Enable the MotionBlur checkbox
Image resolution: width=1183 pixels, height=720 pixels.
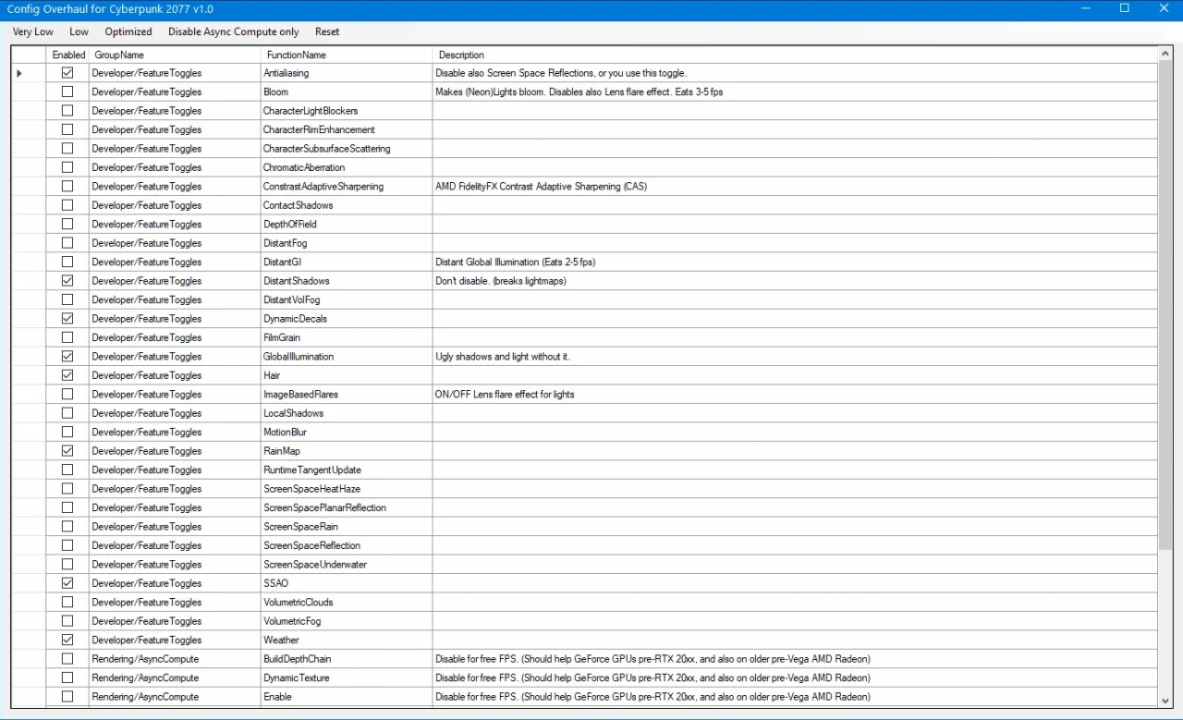coord(67,432)
